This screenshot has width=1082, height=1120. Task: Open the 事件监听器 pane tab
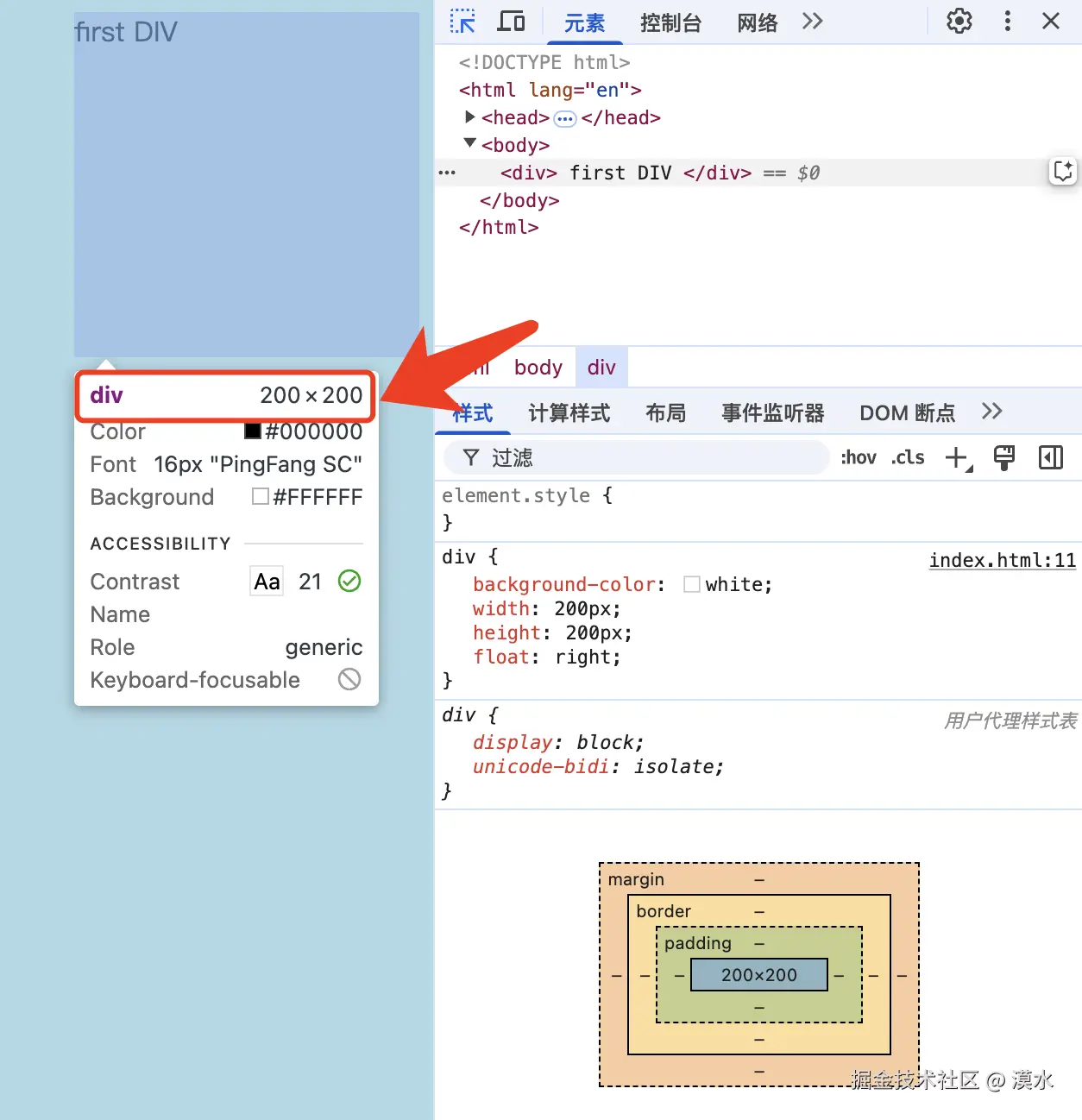pyautogui.click(x=772, y=413)
